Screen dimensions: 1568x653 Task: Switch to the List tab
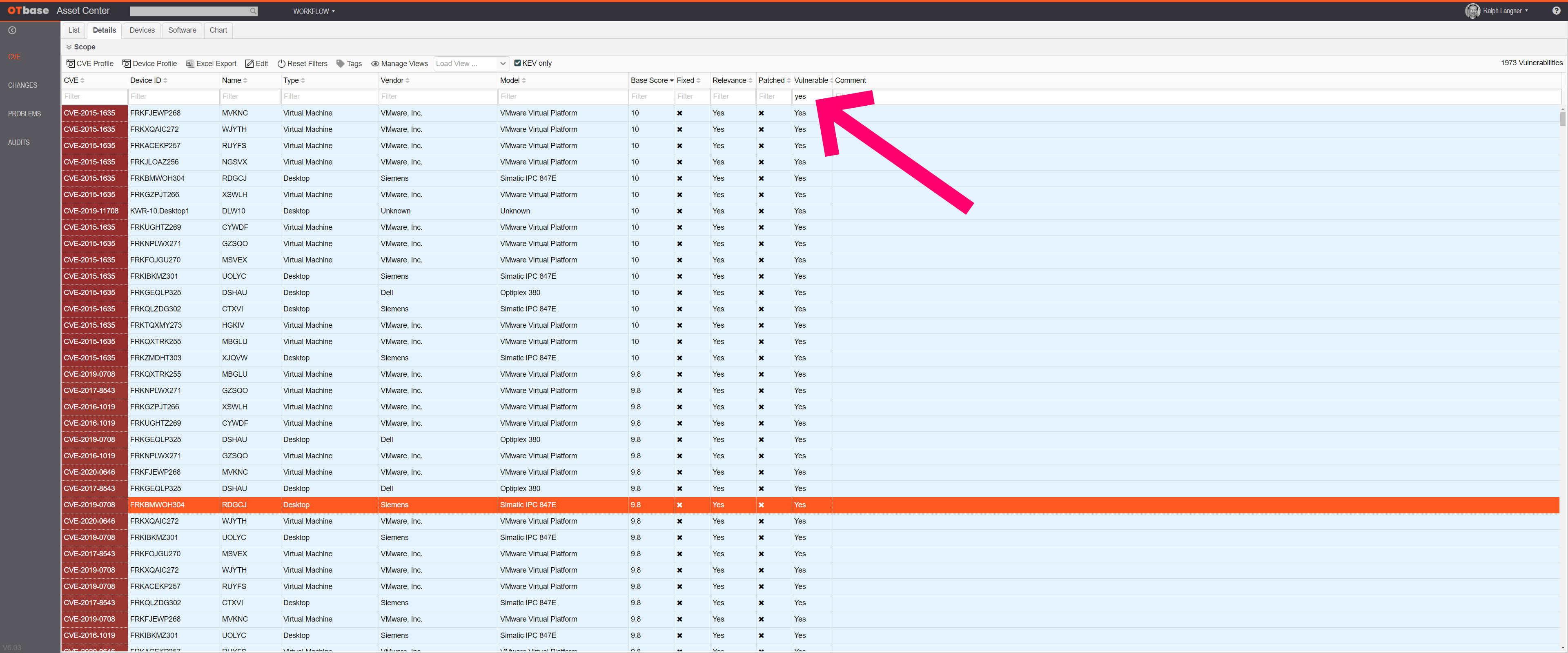pos(73,31)
